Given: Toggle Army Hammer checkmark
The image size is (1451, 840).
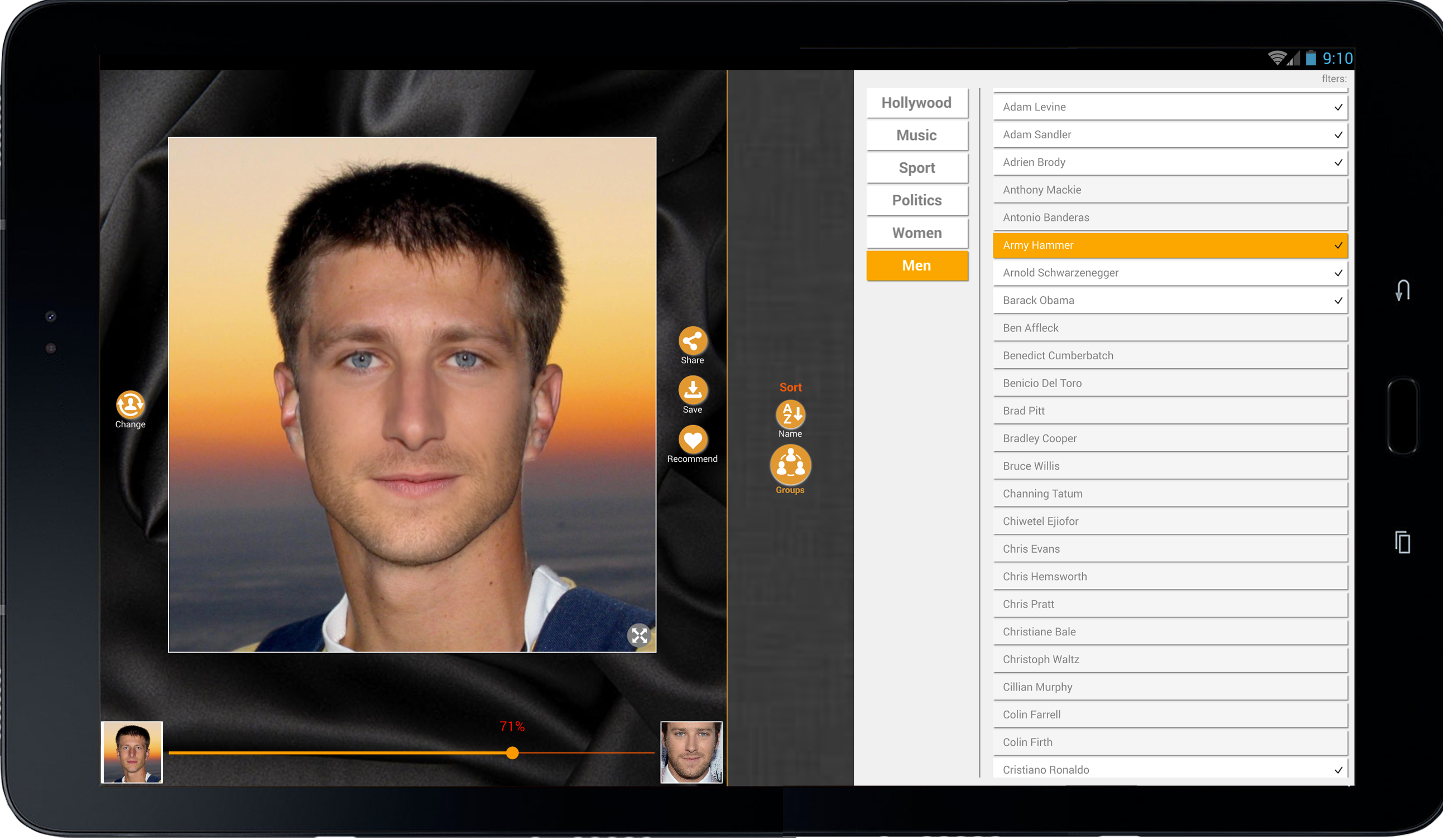Looking at the screenshot, I should coord(1338,245).
